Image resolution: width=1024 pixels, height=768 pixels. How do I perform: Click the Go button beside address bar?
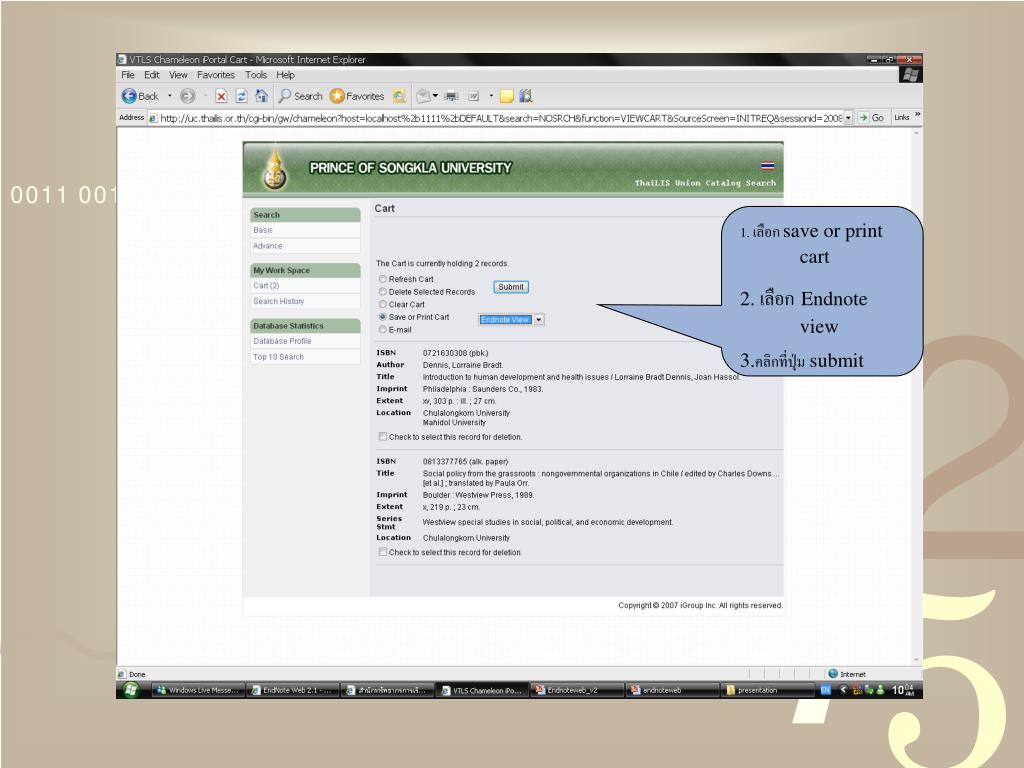(871, 118)
